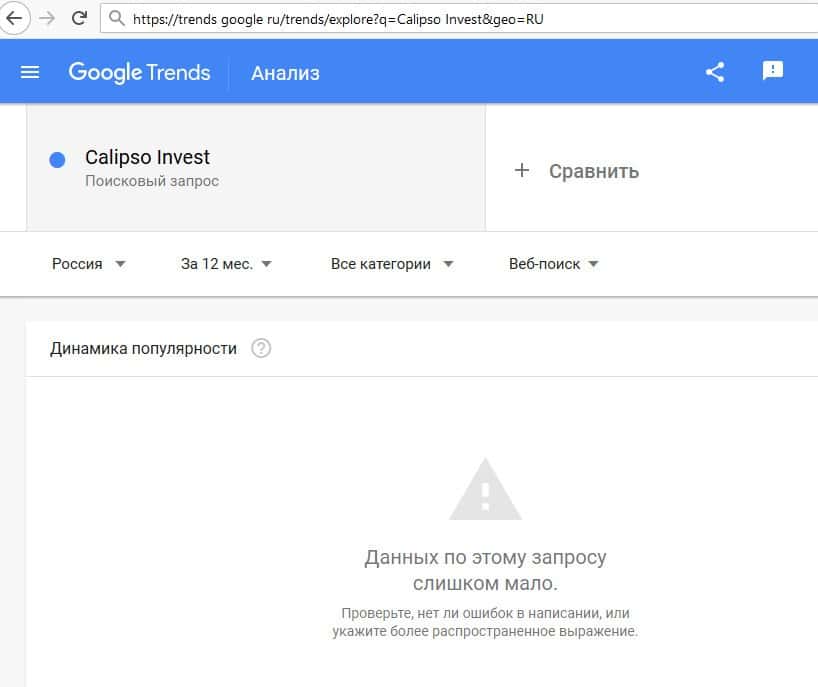Screen dimensions: 818x687
Task: Click the warning triangle icon
Action: [x=485, y=490]
